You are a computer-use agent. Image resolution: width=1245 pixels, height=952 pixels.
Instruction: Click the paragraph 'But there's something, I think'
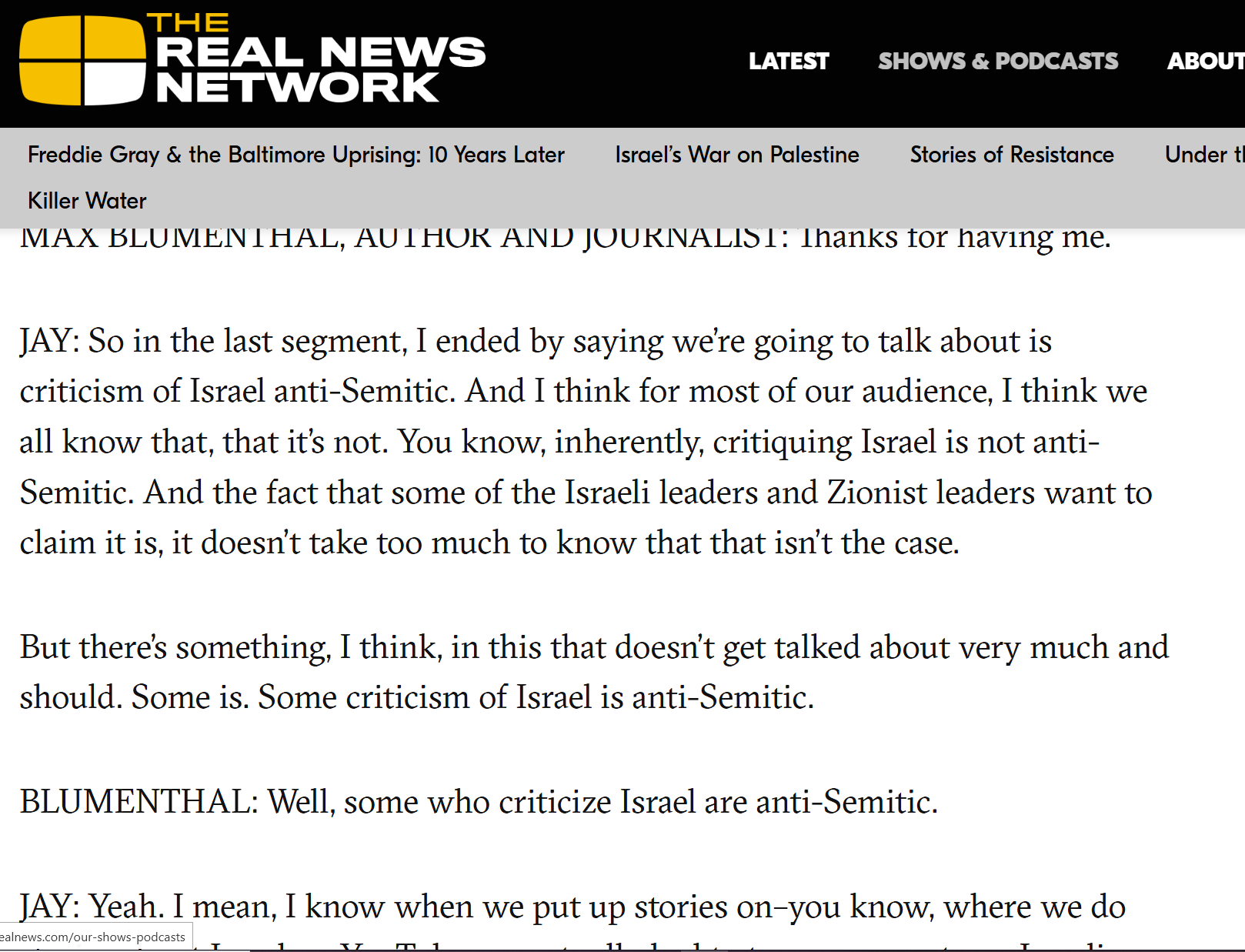[594, 672]
